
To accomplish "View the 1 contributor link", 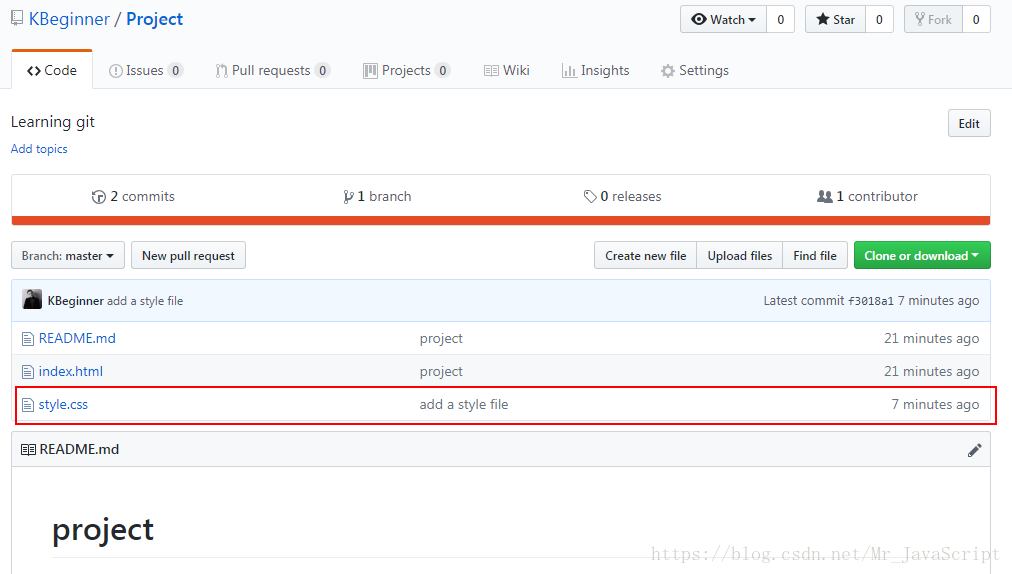I will 867,196.
